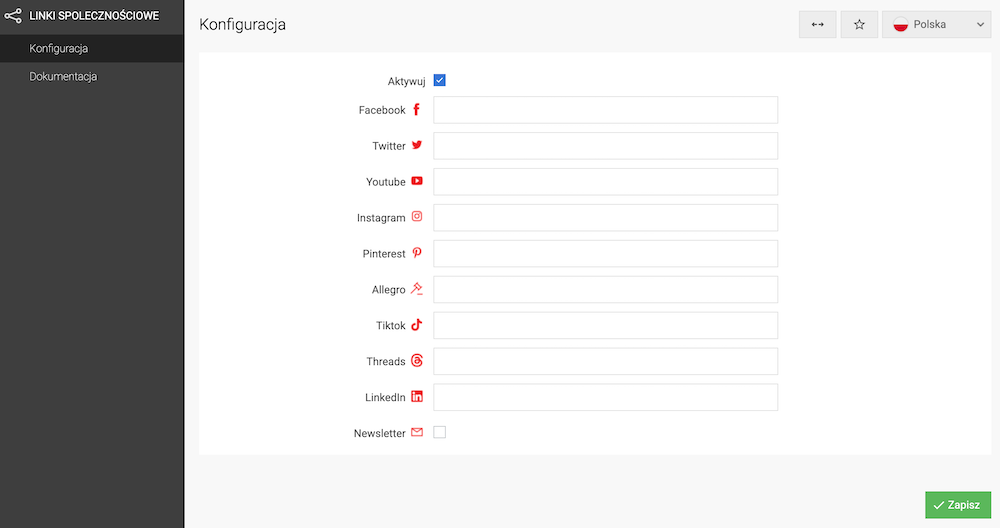The image size is (1000, 528).
Task: Click the Twitter bird icon
Action: [417, 145]
